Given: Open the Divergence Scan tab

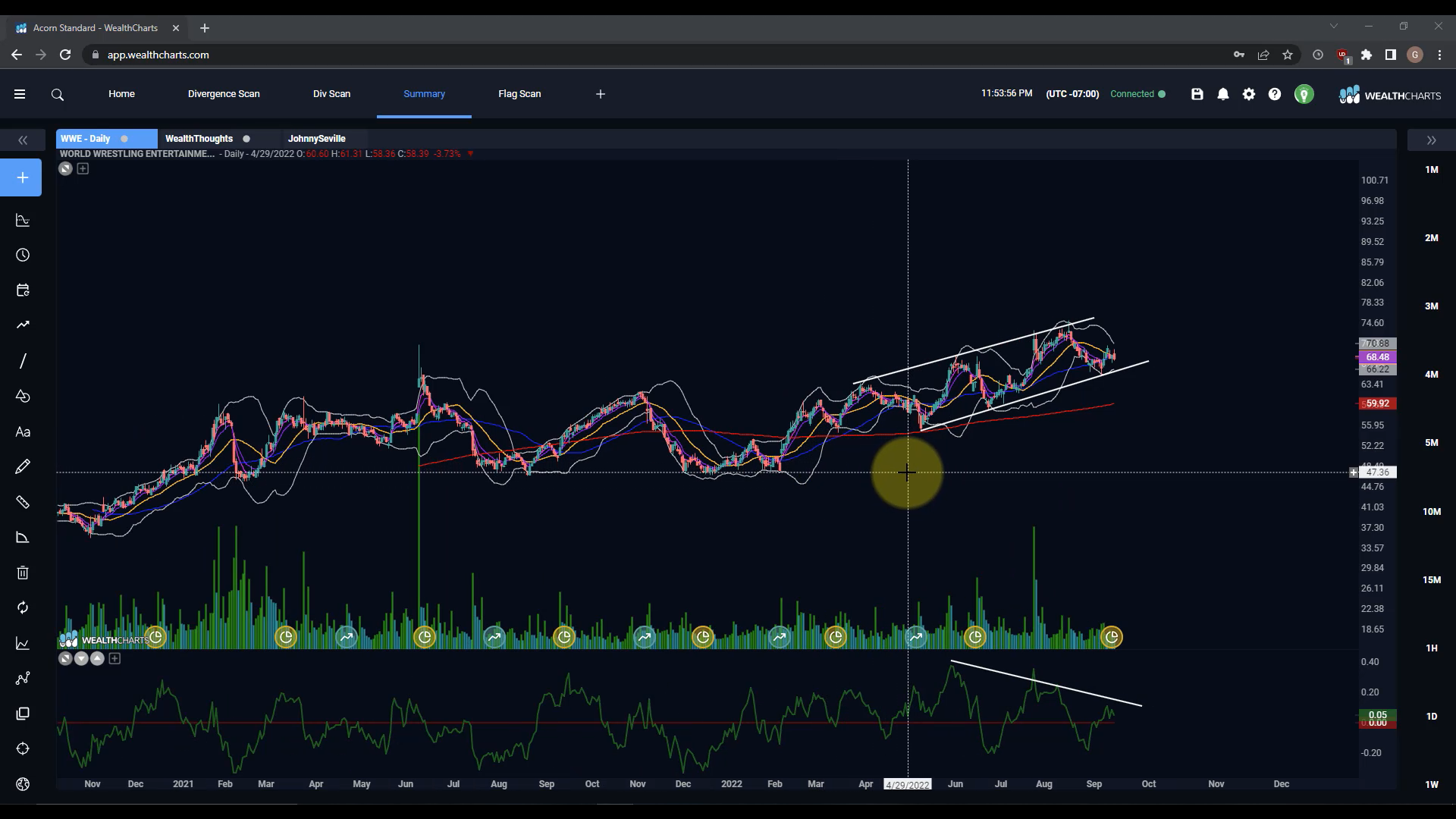Looking at the screenshot, I should (x=224, y=94).
